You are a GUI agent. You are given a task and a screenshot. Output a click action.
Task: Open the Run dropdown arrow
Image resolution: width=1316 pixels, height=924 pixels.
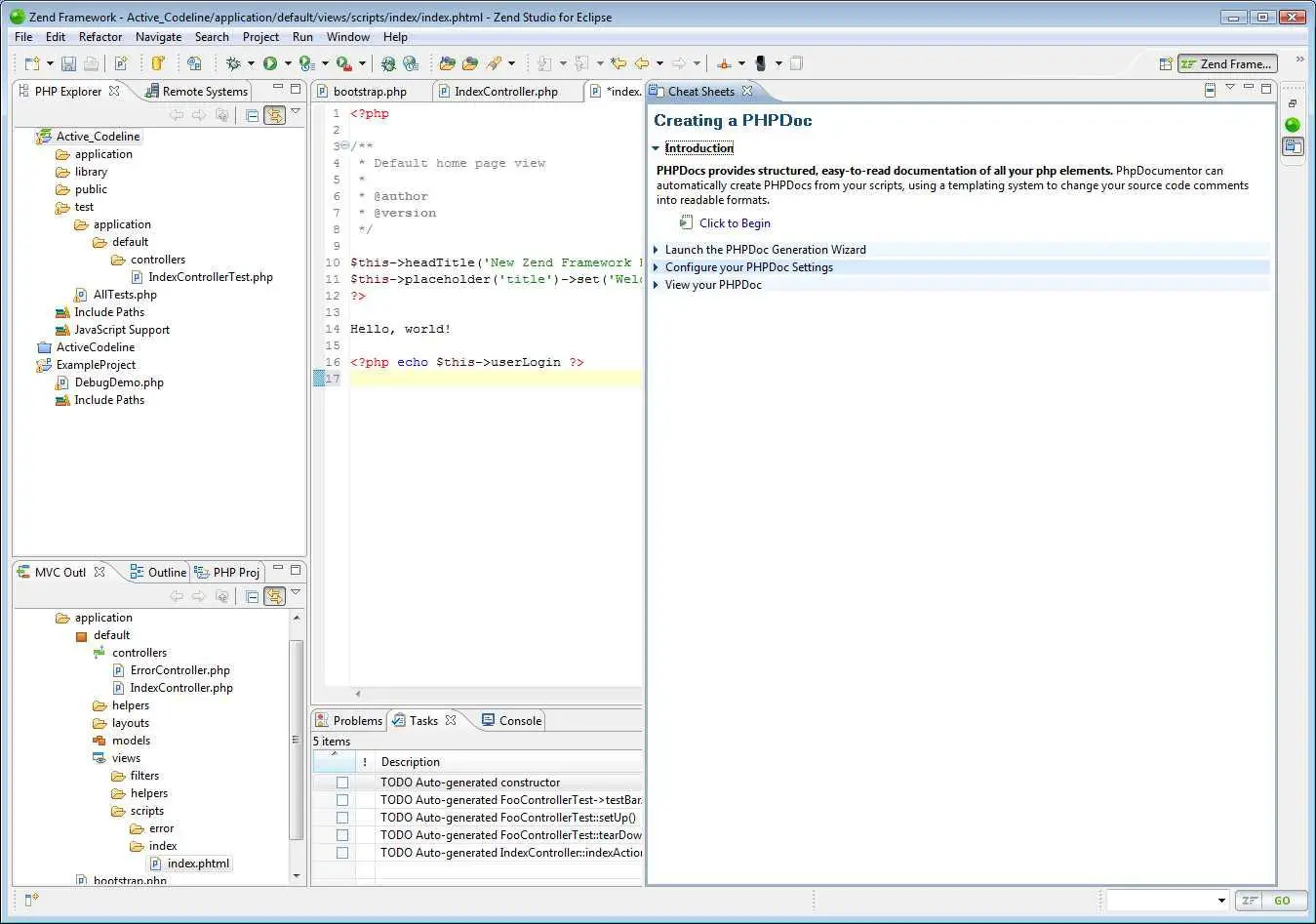click(288, 63)
